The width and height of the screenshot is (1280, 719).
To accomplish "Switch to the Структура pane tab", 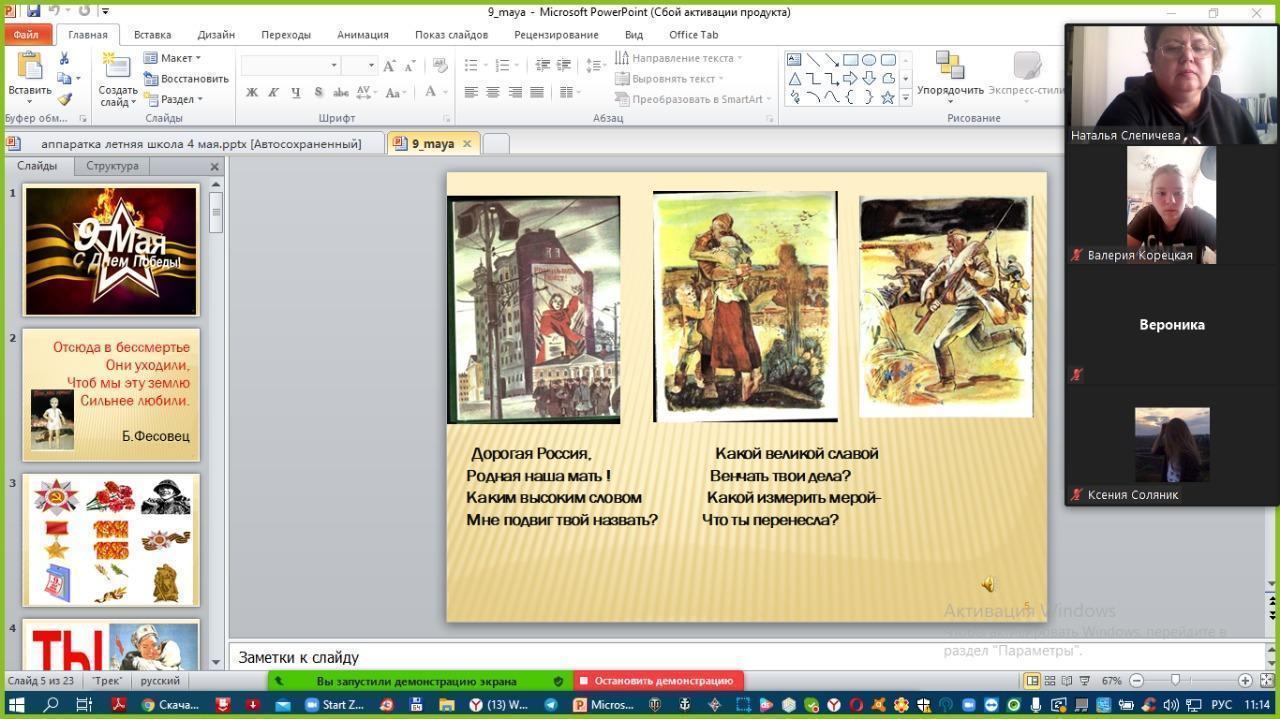I will click(x=112, y=166).
